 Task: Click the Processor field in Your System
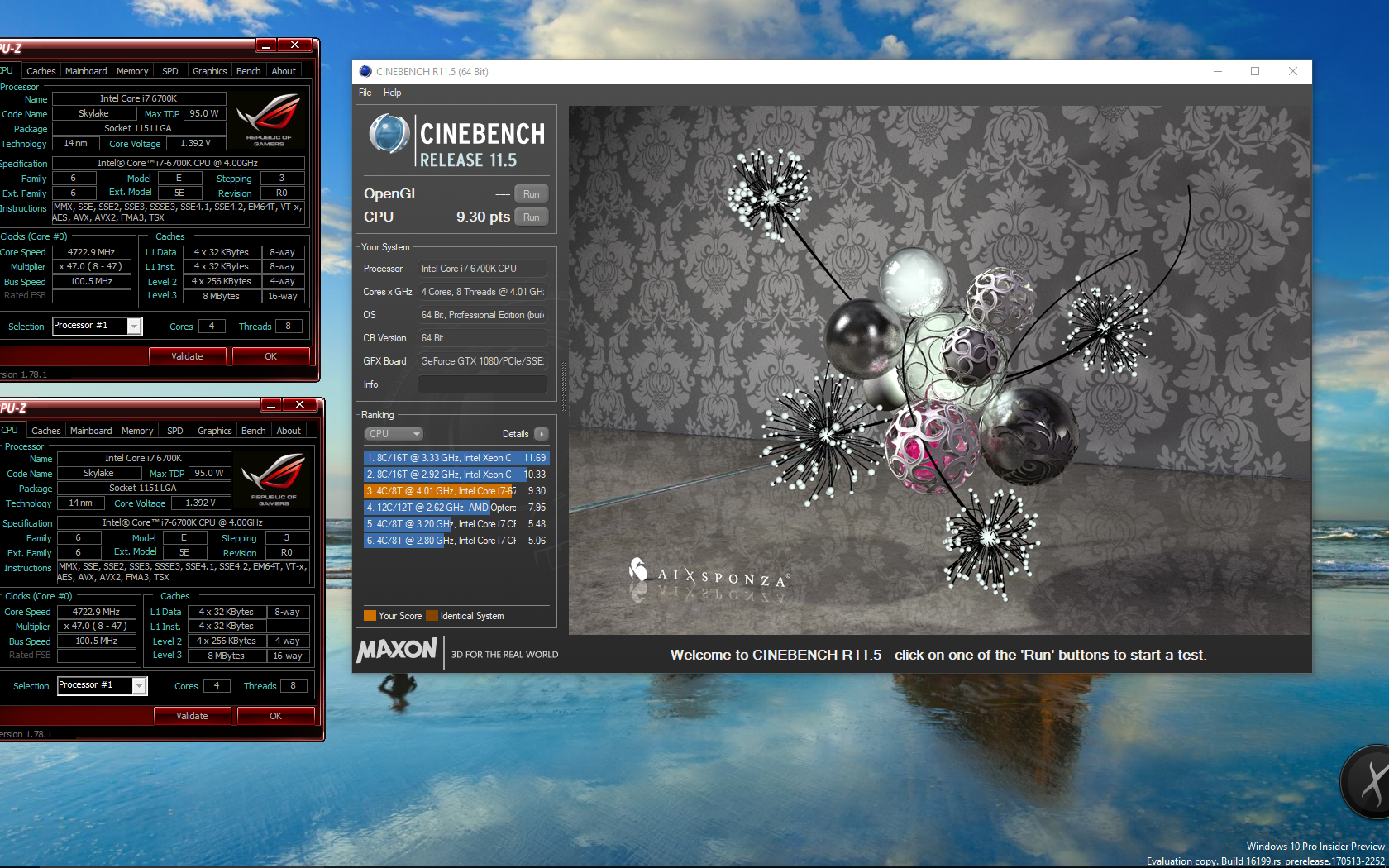[482, 269]
